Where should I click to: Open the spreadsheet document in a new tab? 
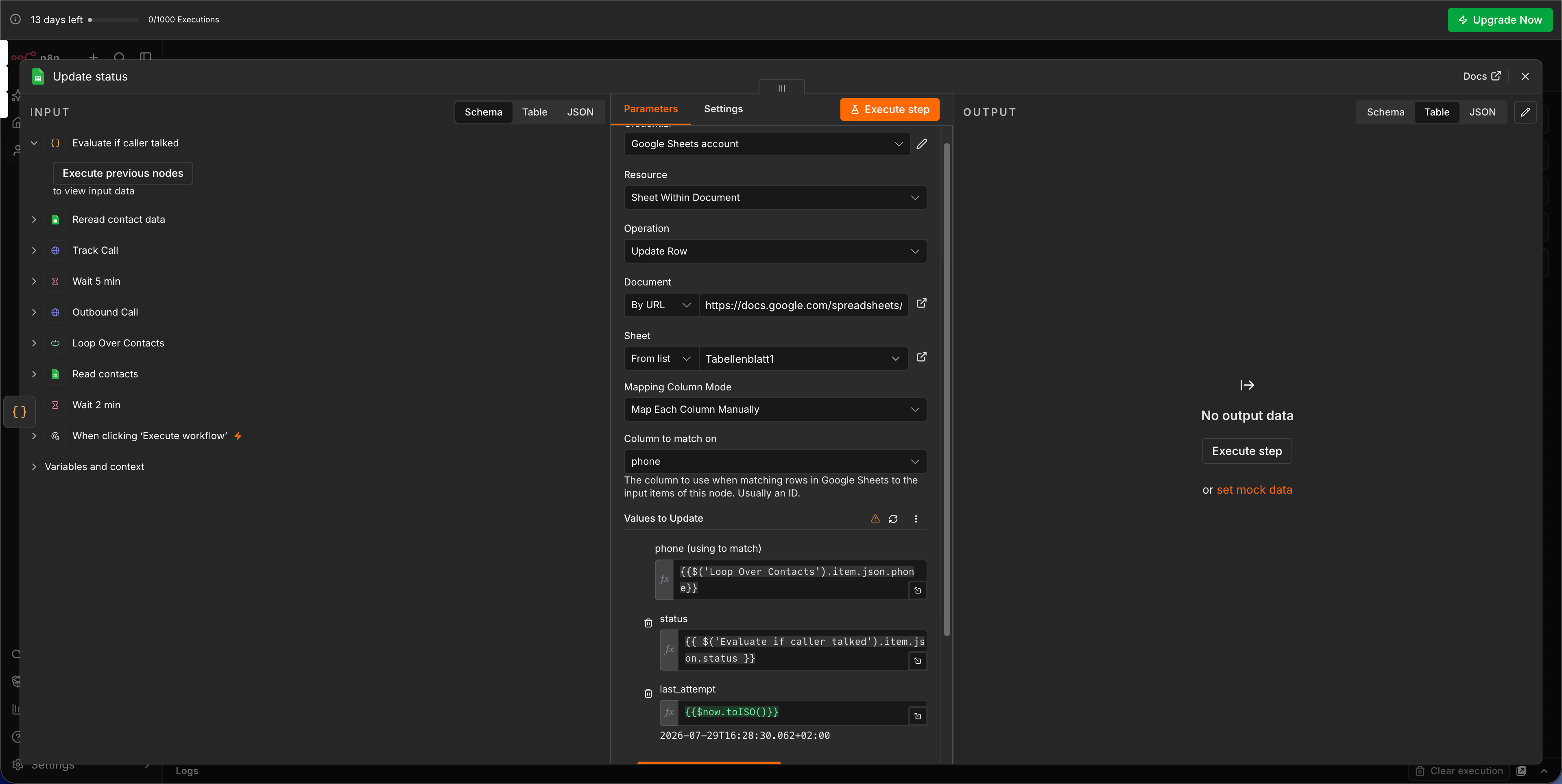click(x=921, y=303)
